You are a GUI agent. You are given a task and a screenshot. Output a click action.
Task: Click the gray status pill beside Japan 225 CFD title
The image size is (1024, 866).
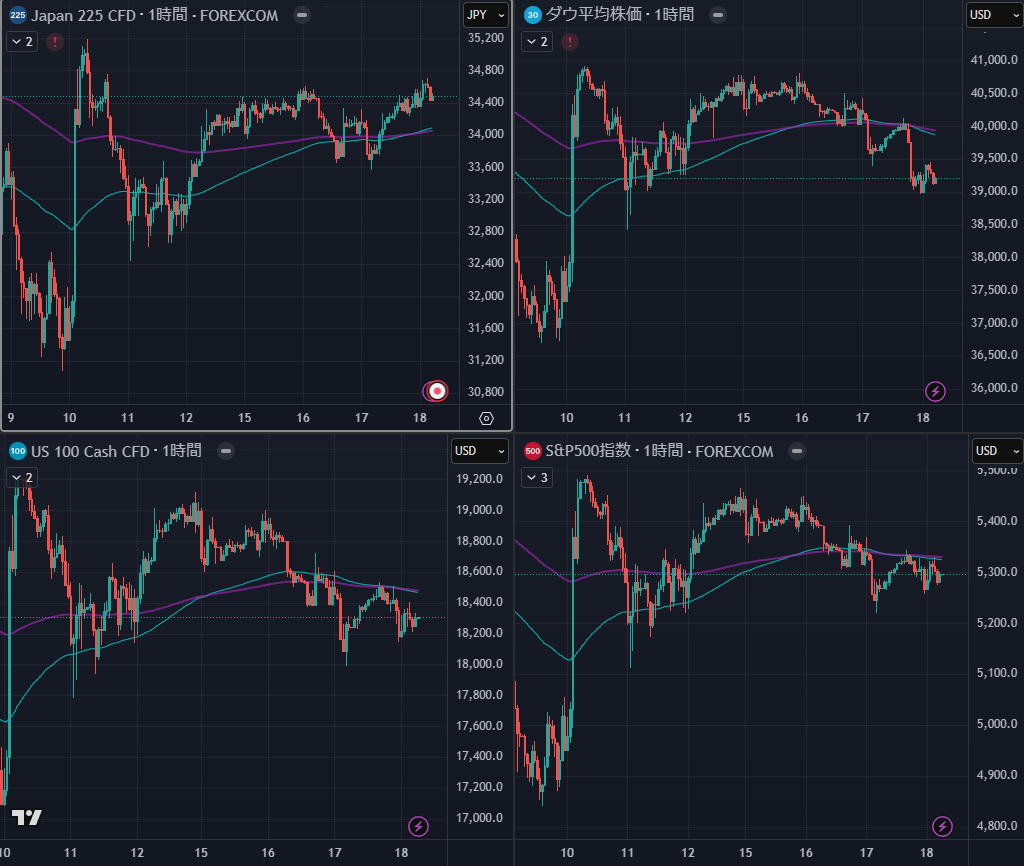pyautogui.click(x=303, y=16)
